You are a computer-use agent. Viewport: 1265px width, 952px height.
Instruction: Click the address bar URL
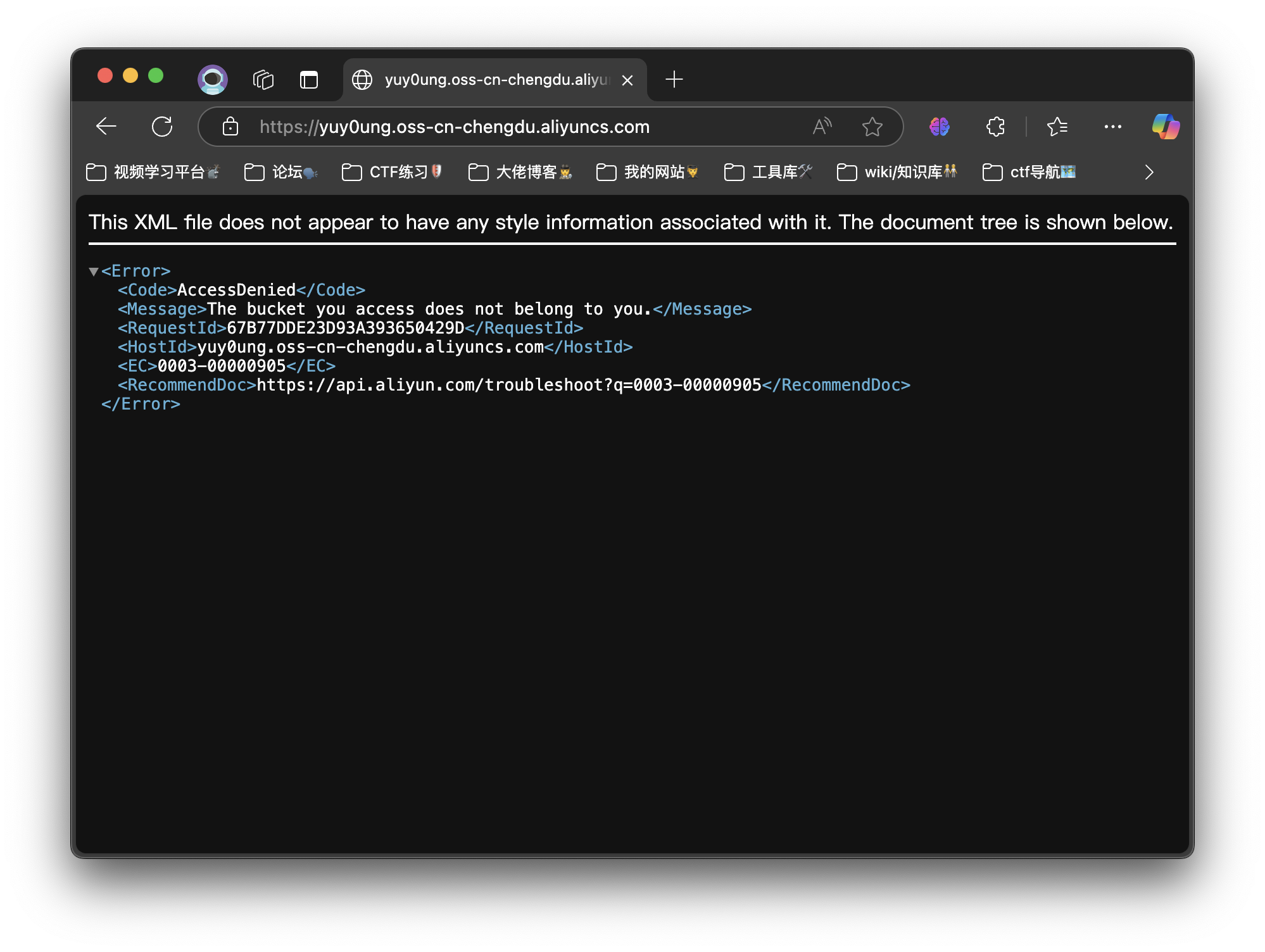coord(485,127)
